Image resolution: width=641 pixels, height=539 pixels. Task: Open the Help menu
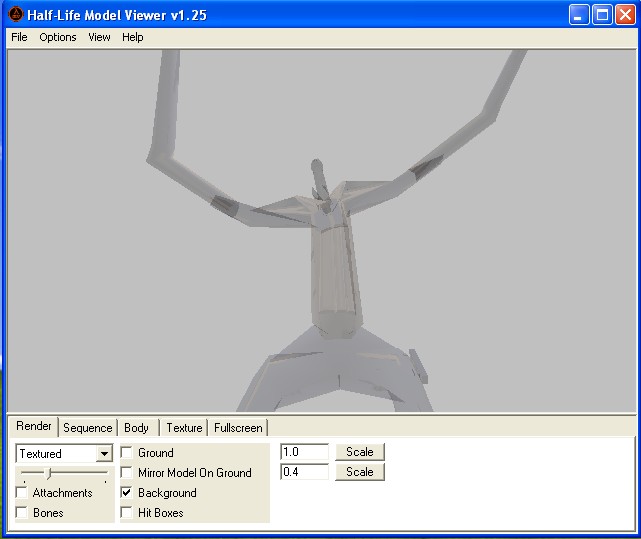[133, 37]
